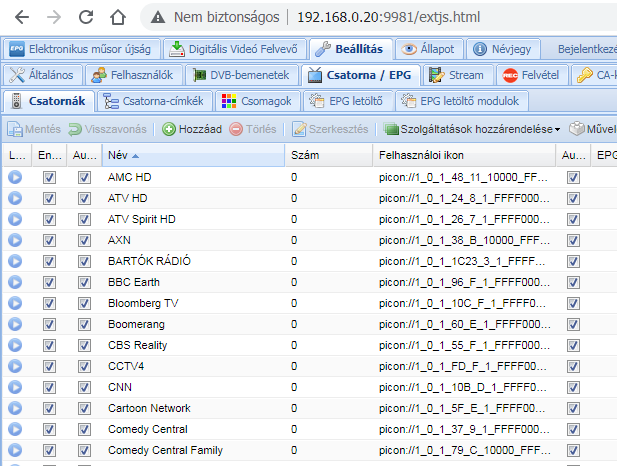Screen dimensions: 617x466
Task: Toggle auto icon checkbox for AMC HD
Action: click(x=573, y=177)
